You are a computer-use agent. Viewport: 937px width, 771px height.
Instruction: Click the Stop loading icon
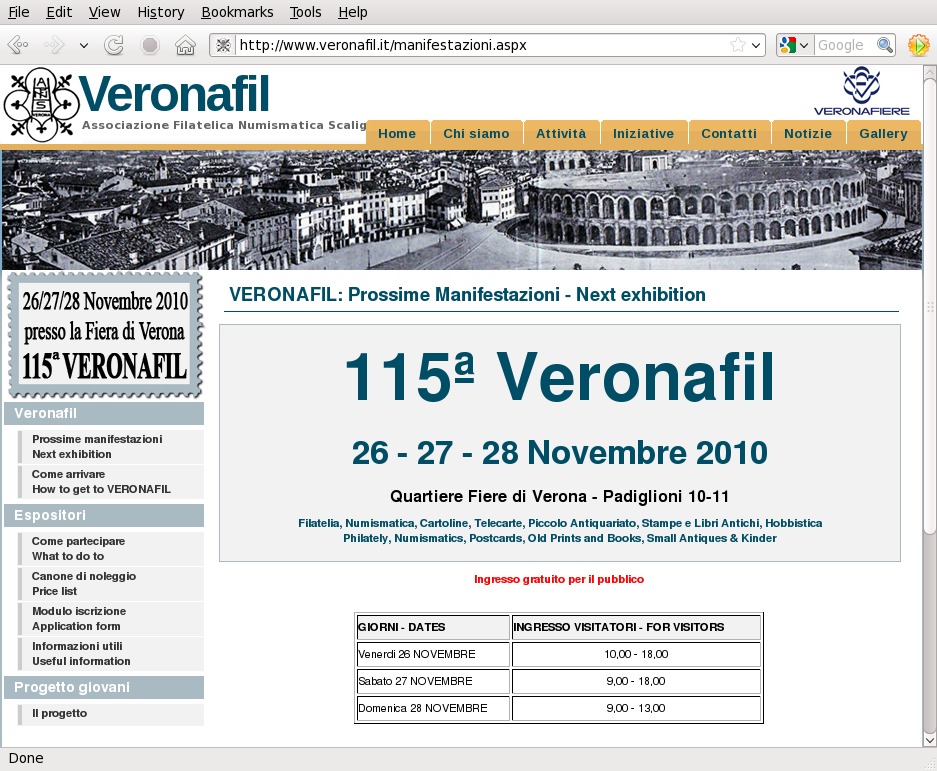click(x=150, y=45)
